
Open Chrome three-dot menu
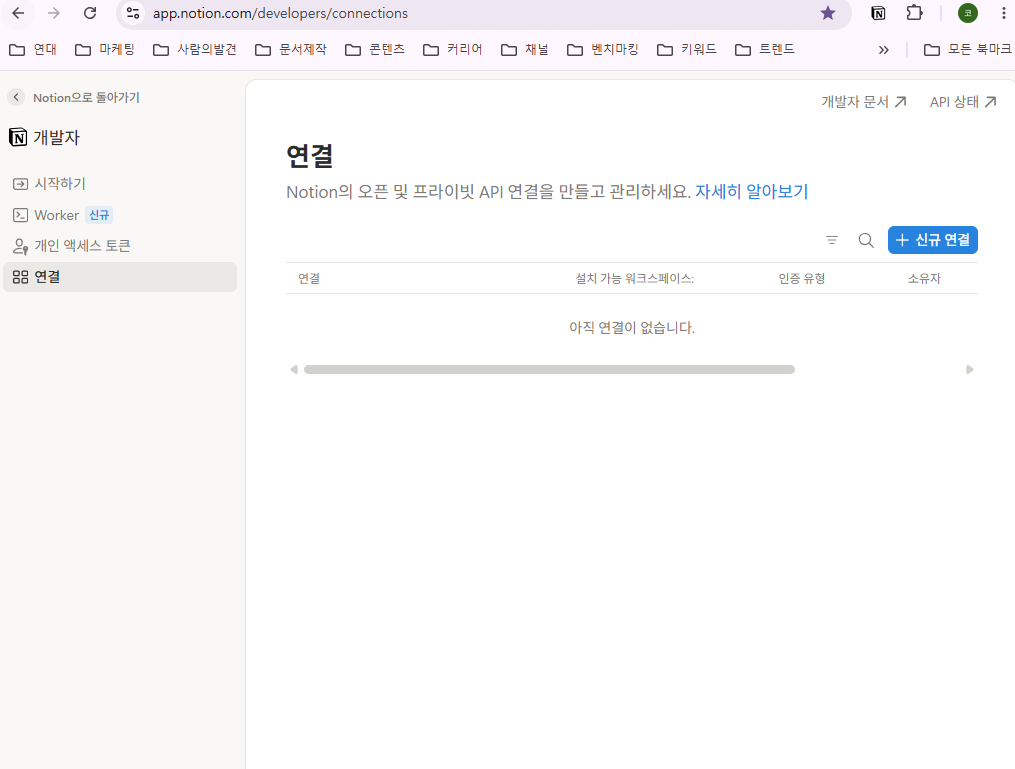(x=1003, y=13)
